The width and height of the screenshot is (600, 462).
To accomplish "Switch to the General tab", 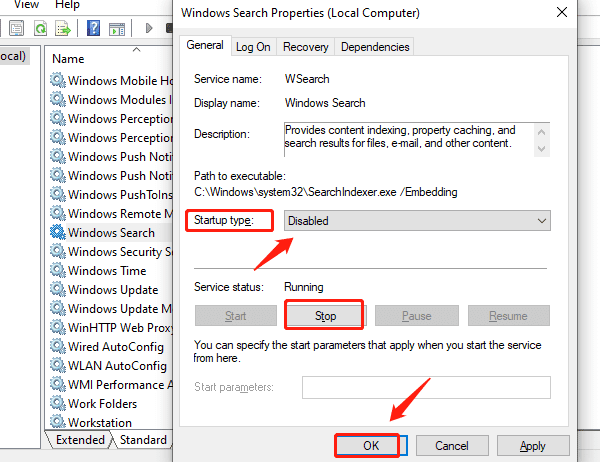I will [205, 45].
